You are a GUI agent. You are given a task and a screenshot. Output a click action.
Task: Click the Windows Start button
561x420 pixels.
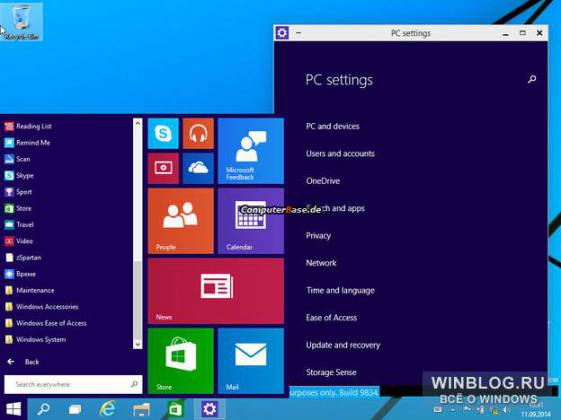pyautogui.click(x=14, y=409)
